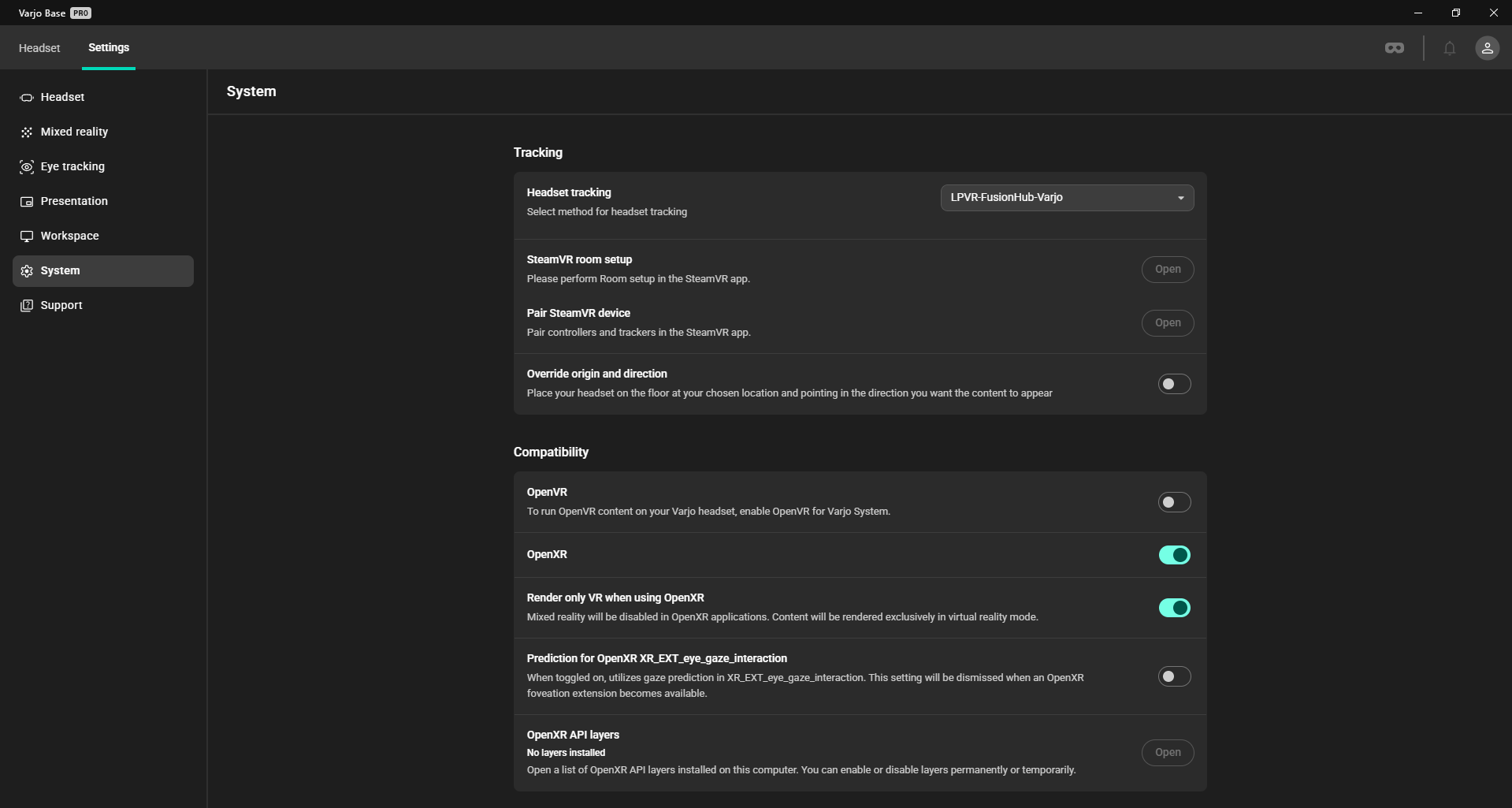This screenshot has width=1512, height=808.
Task: Disable the OpenXR toggle
Action: tap(1174, 555)
